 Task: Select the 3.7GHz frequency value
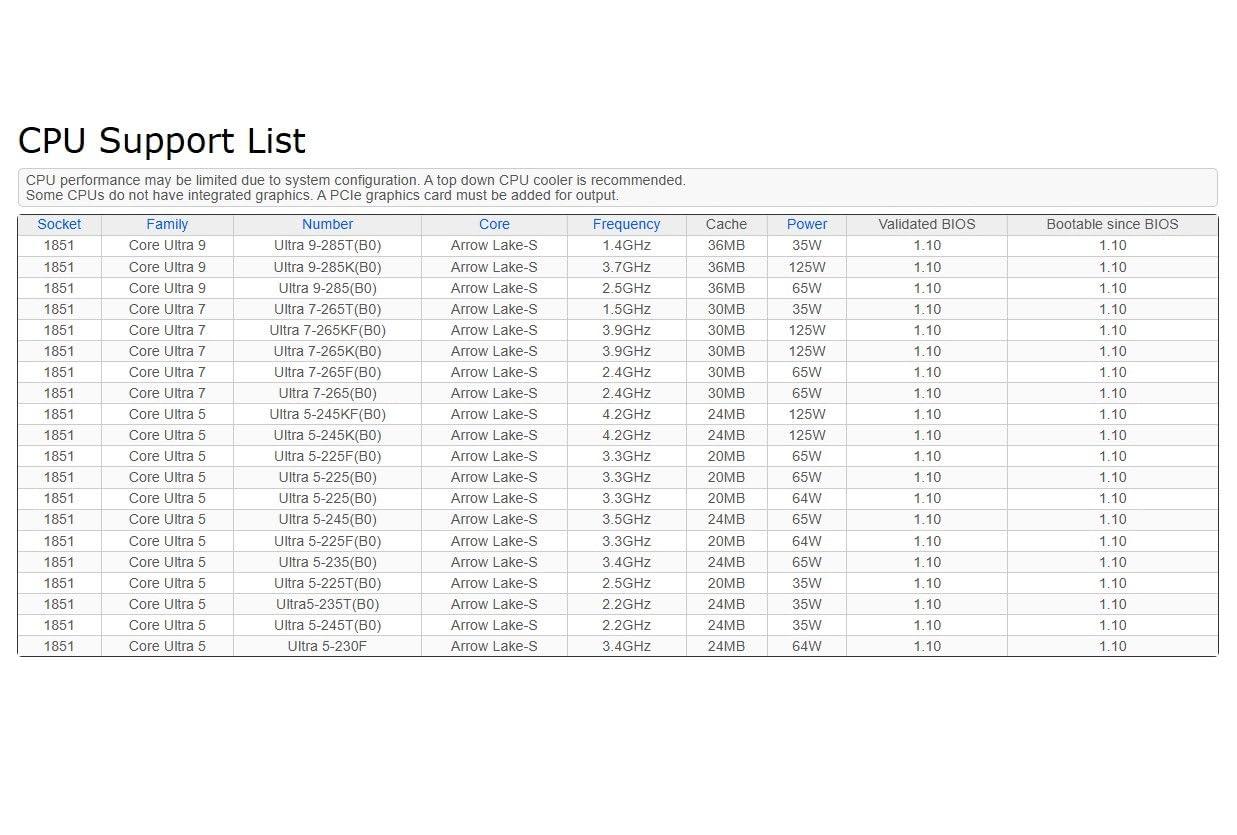[x=626, y=267]
